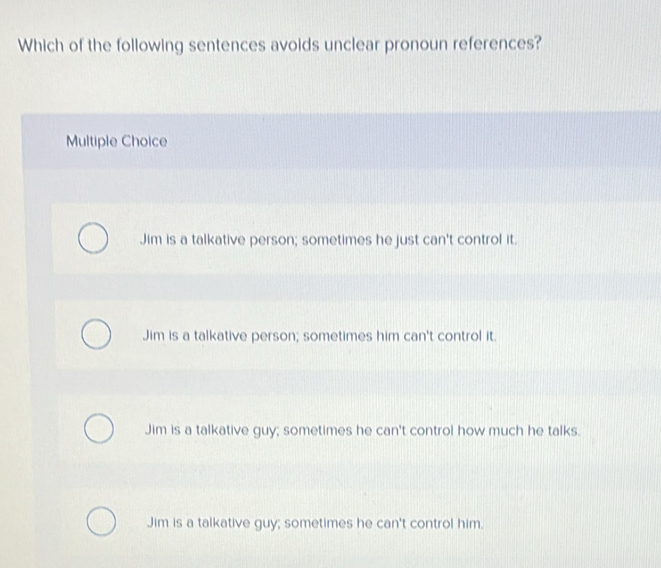The height and width of the screenshot is (568, 661).
Task: Click the word "references?" in the question
Action: pos(497,43)
